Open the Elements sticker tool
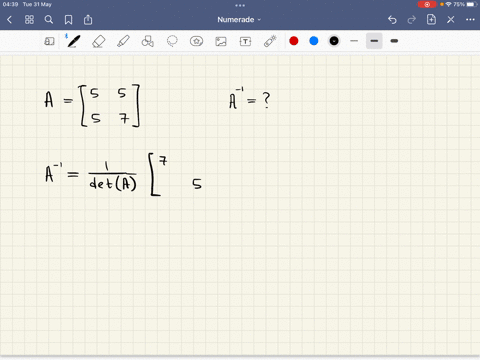The width and height of the screenshot is (480, 360). tap(196, 41)
